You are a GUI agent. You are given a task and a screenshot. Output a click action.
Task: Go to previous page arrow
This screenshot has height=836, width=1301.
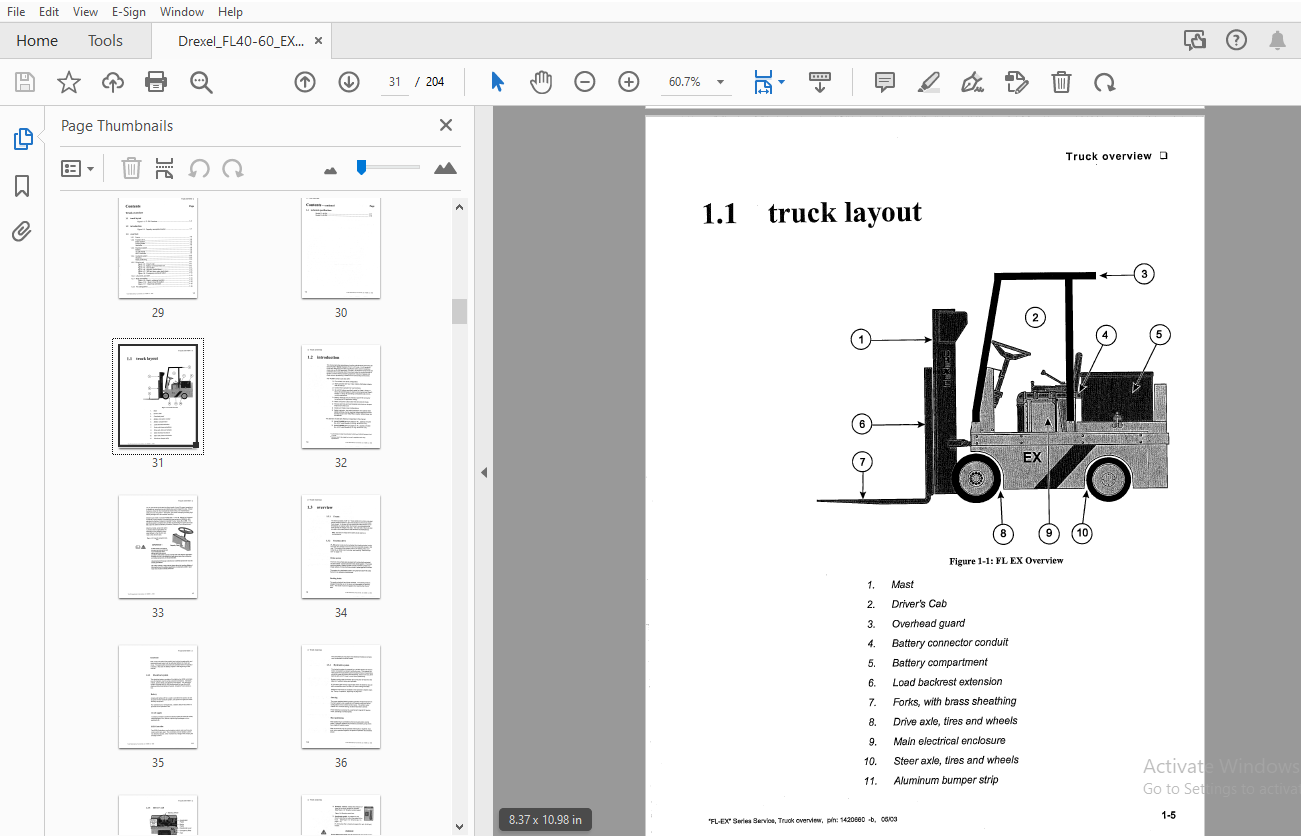pos(305,82)
